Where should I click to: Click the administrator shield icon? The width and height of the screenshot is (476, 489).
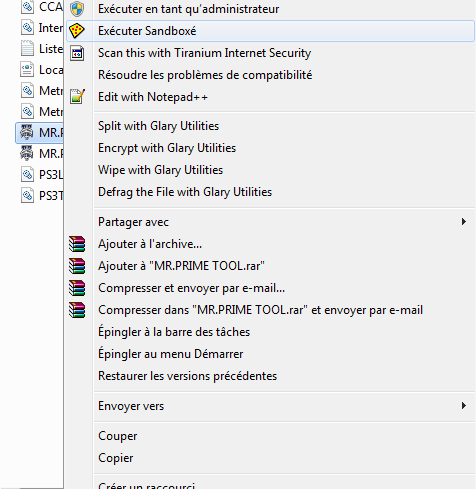tap(77, 9)
